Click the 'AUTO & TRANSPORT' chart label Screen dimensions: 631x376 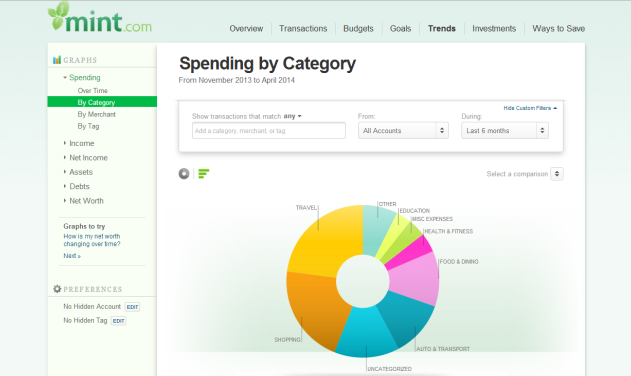tap(443, 349)
